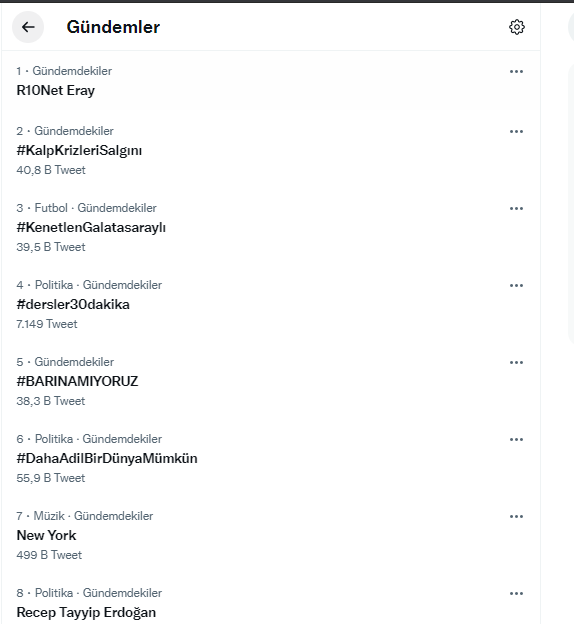
Task: Open more options for #BARINAMIYORUZ trend
Action: coord(516,363)
